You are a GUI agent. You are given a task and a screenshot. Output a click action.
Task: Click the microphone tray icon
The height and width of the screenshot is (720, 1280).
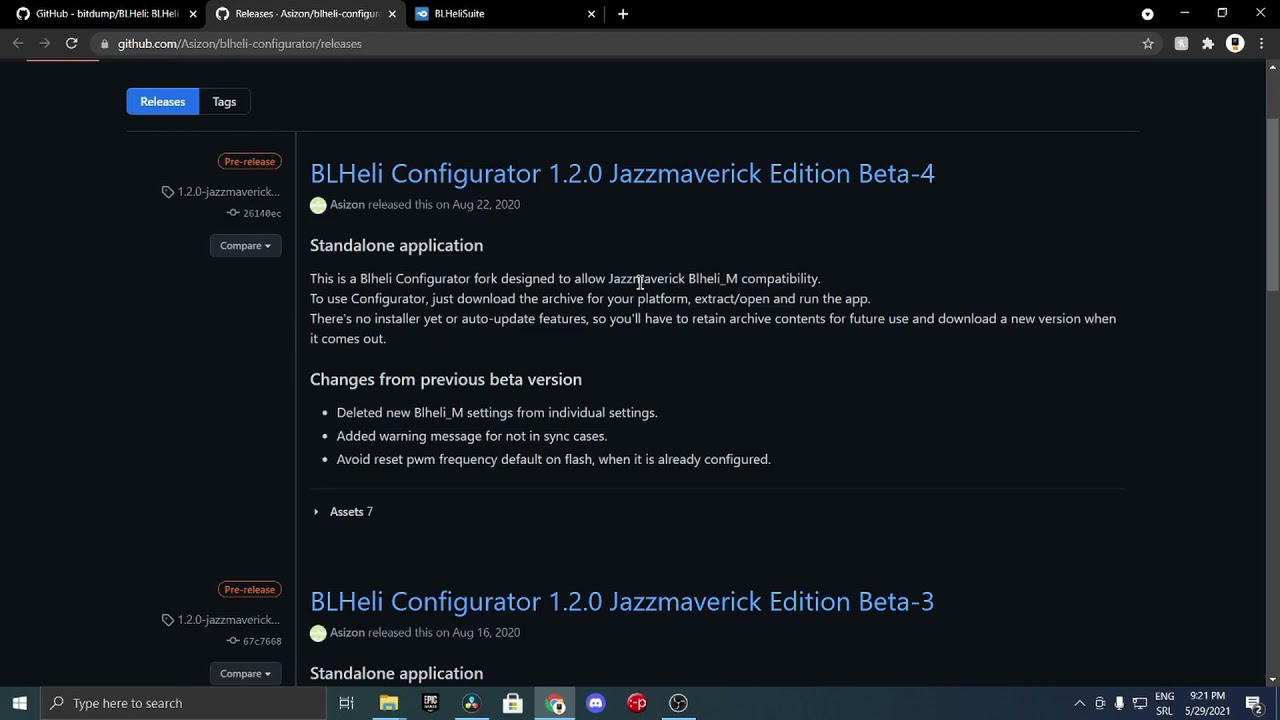point(1119,703)
